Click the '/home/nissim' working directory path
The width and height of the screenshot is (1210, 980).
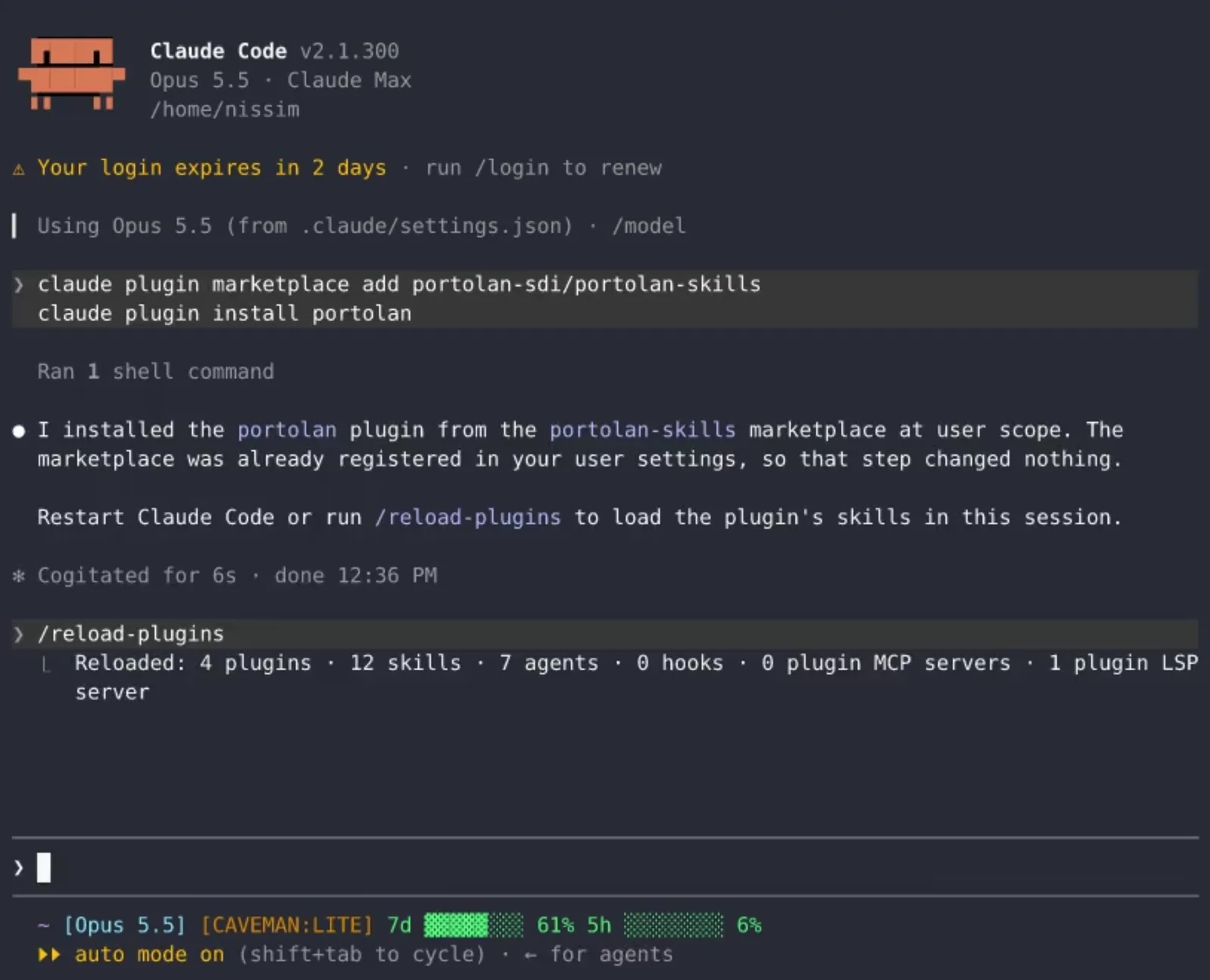coord(225,110)
